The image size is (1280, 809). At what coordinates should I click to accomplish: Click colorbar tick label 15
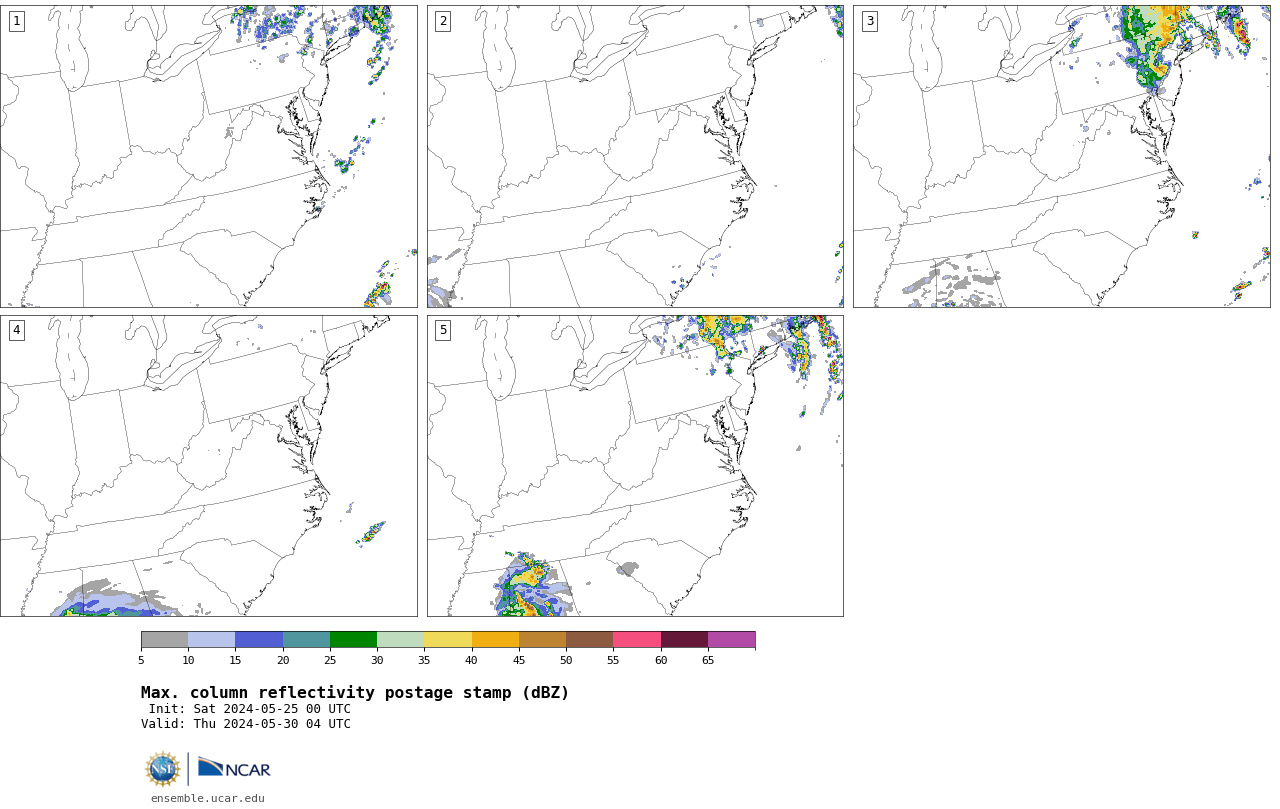pyautogui.click(x=235, y=660)
